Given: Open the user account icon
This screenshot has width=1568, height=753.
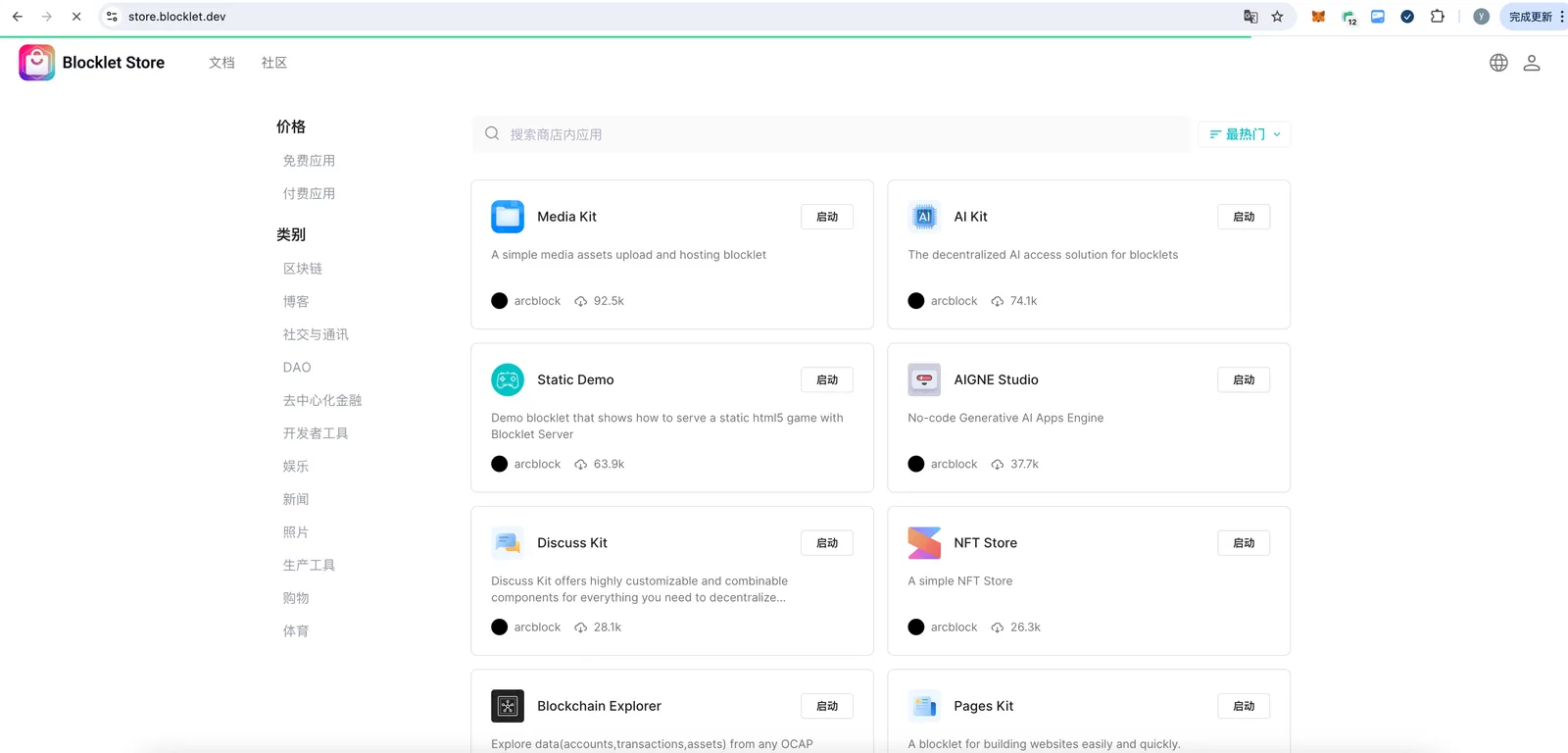Looking at the screenshot, I should pos(1532,63).
